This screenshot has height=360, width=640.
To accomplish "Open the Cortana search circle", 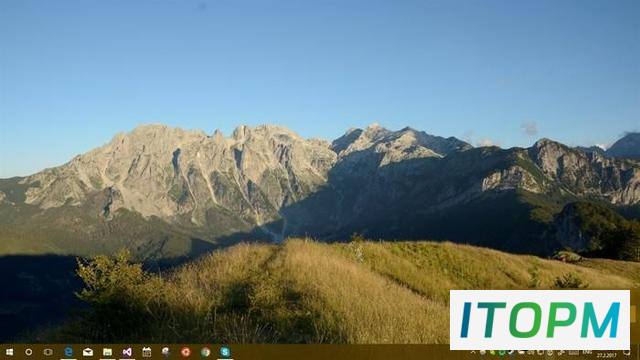I will [x=29, y=352].
